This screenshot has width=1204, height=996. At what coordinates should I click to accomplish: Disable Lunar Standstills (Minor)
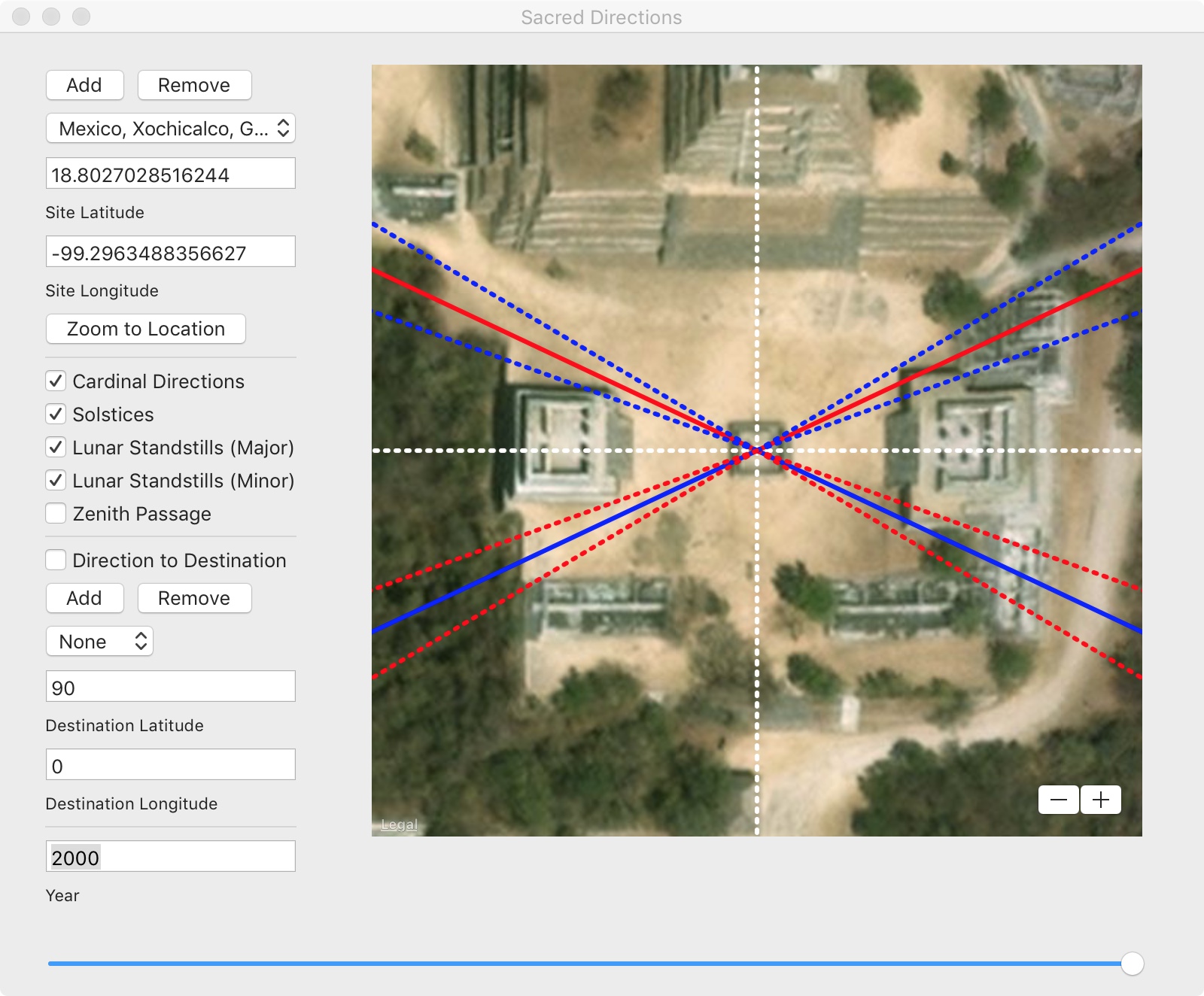point(56,481)
